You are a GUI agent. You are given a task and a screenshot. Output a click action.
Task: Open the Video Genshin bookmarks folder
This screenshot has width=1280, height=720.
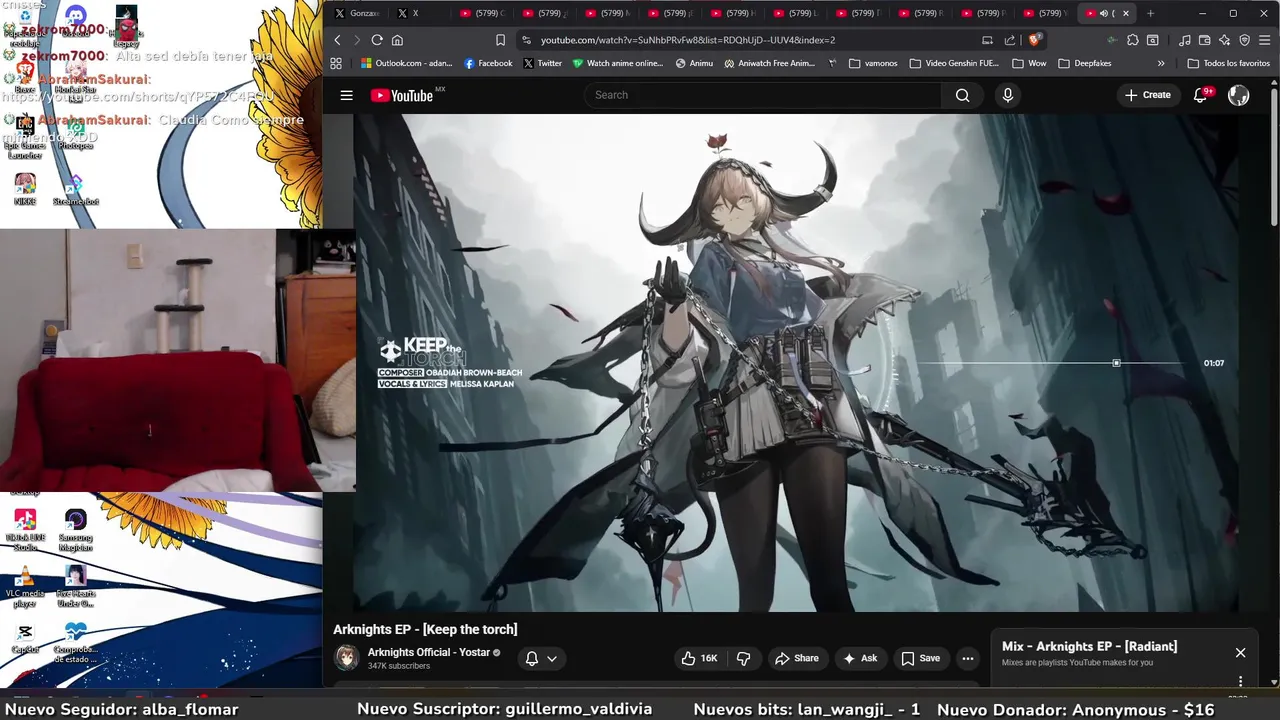click(954, 63)
